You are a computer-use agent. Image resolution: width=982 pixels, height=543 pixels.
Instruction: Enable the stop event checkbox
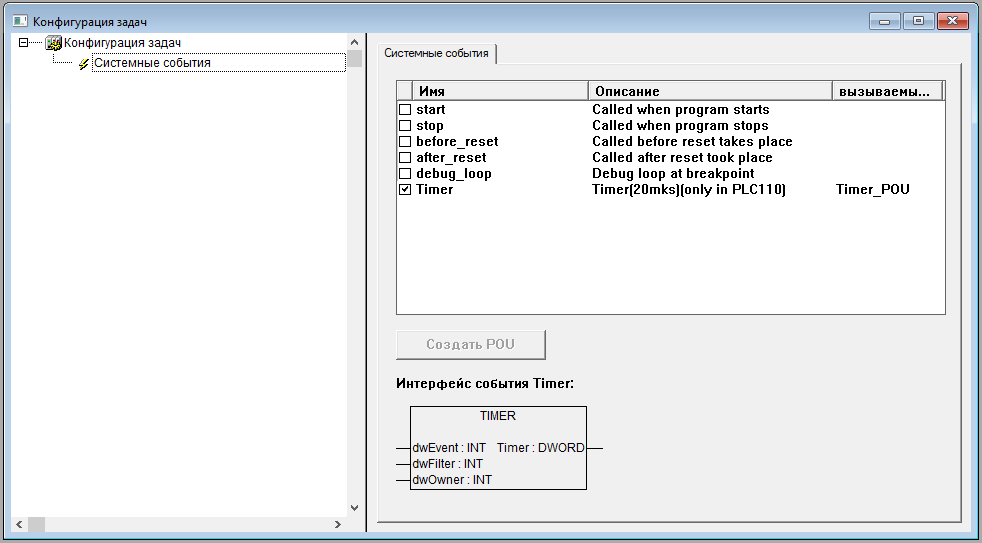[x=405, y=125]
